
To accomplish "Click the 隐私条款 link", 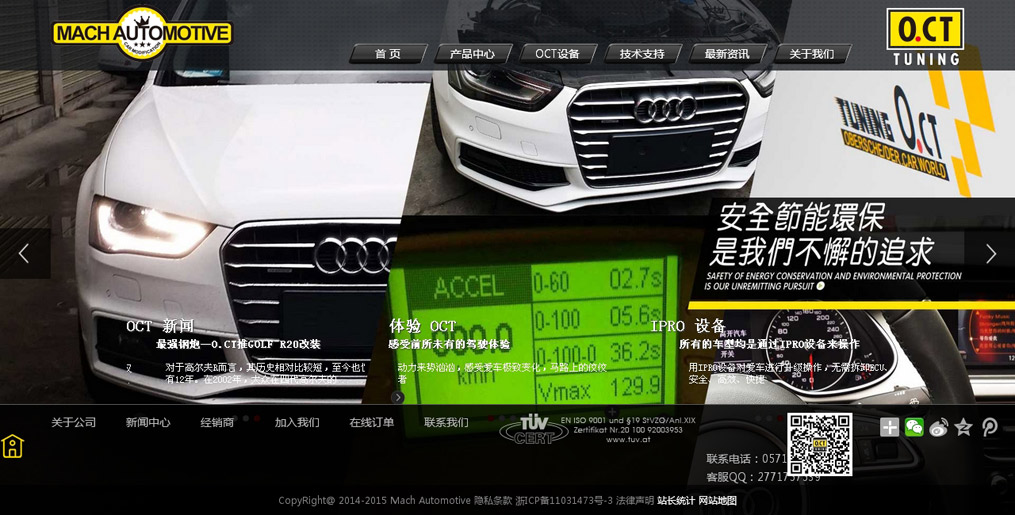I will click(x=493, y=501).
